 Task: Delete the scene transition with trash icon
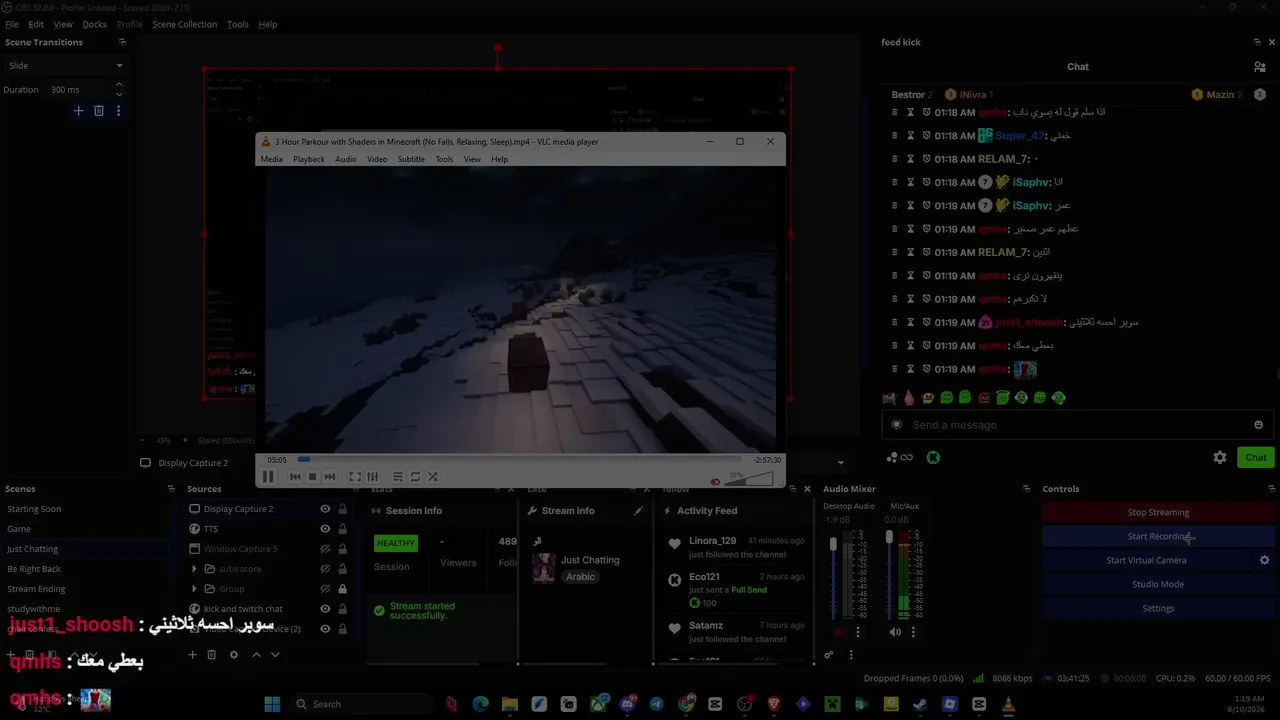coord(98,111)
